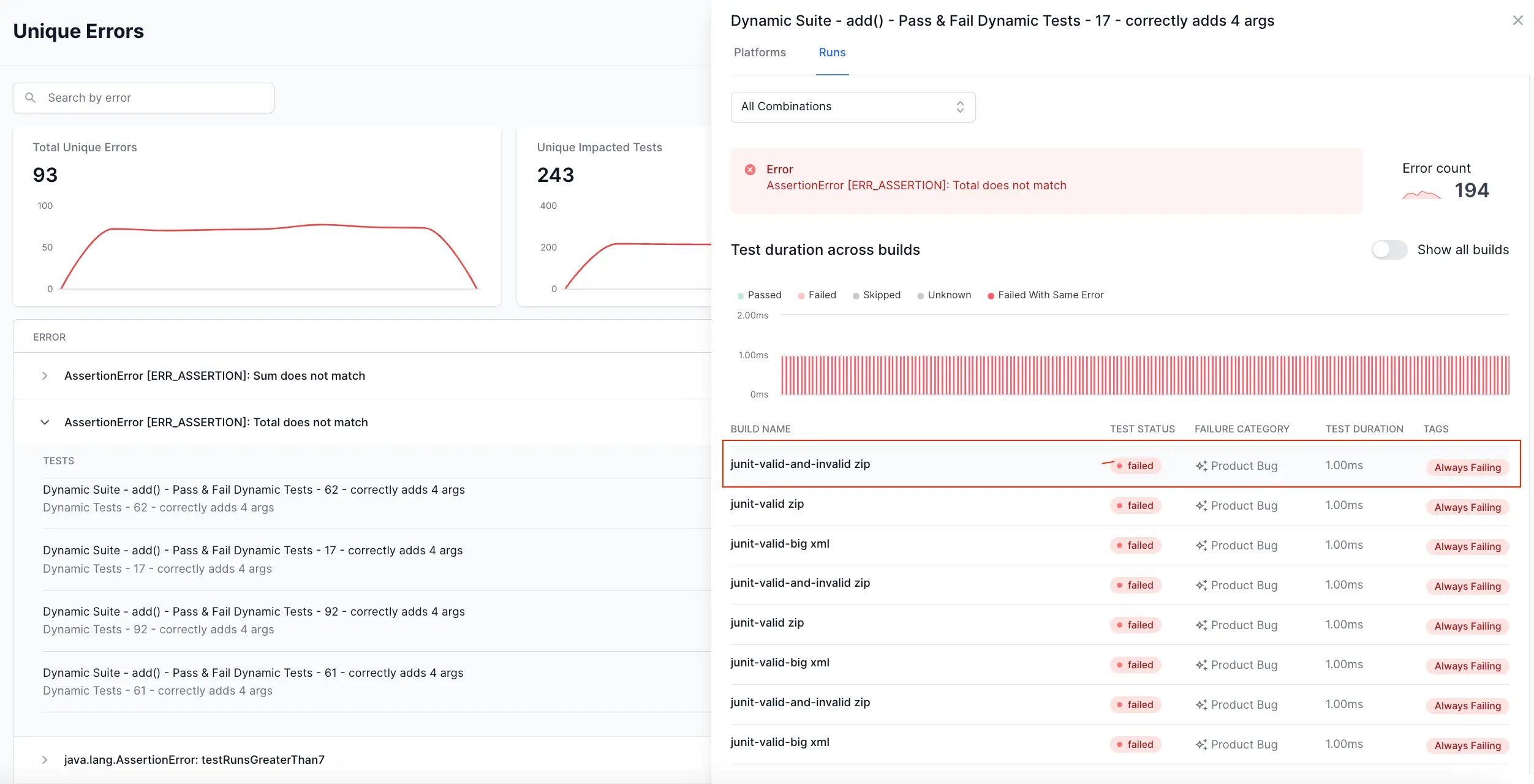Expand the java.lang.AssertionError testRunsGreaterThan7 row
Viewport: 1534px width, 784px height.
[x=45, y=760]
